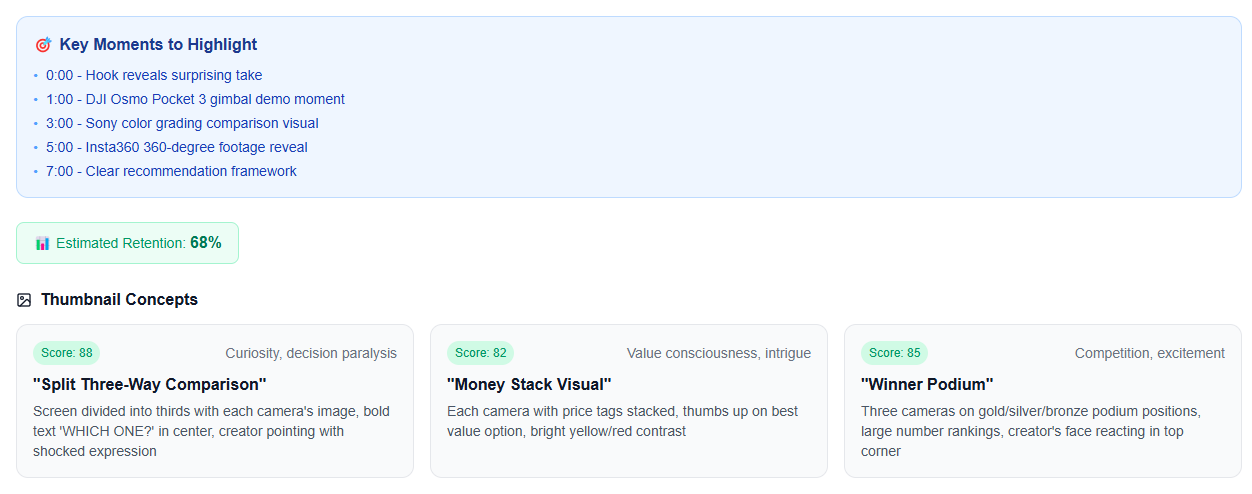Click the "Curiosity, decision paralysis" label
Image resolution: width=1252 pixels, height=494 pixels.
point(311,353)
